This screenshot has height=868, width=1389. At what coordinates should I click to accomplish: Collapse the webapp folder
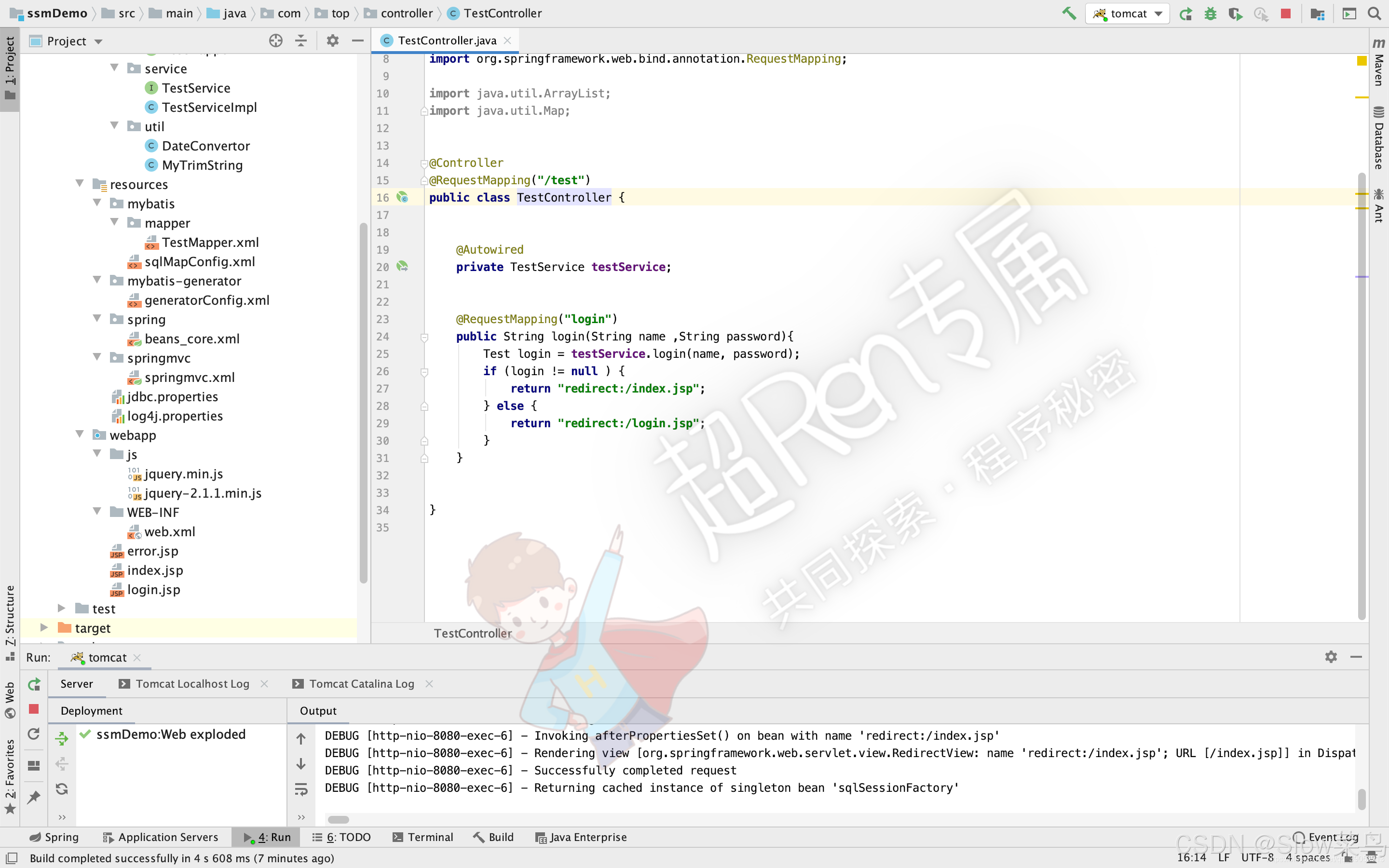[x=80, y=434]
